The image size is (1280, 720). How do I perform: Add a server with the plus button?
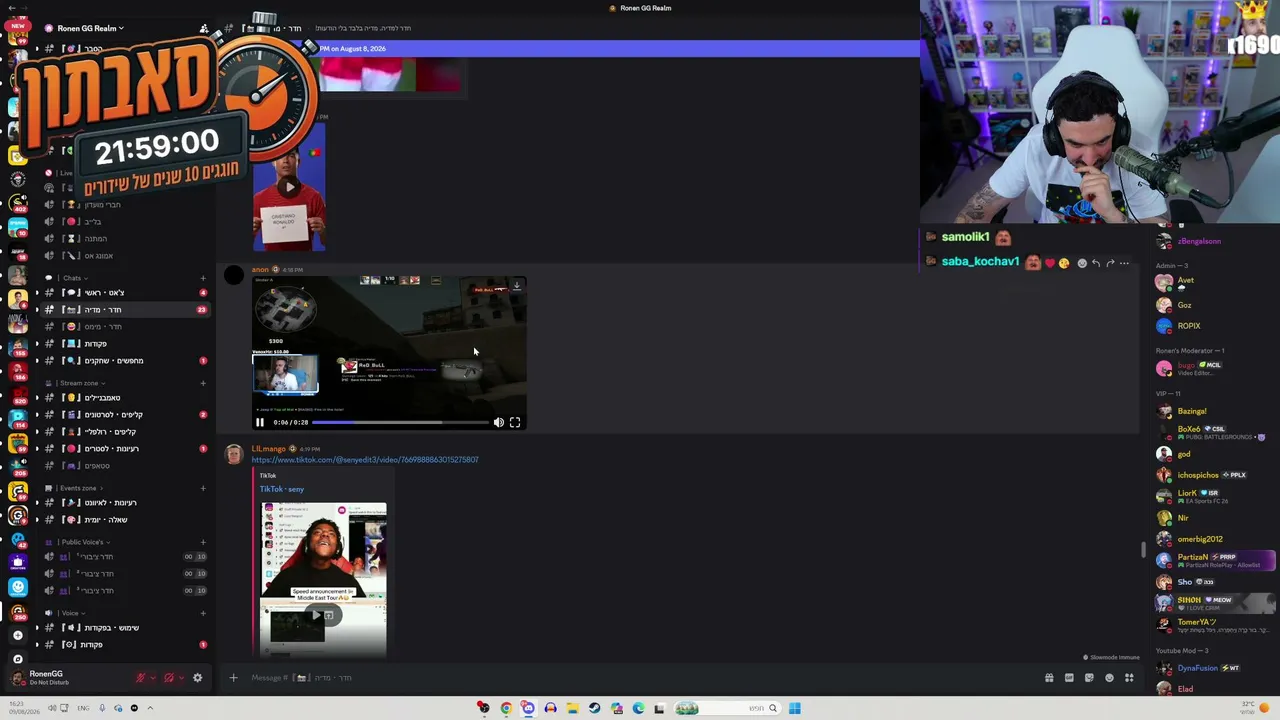point(17,636)
